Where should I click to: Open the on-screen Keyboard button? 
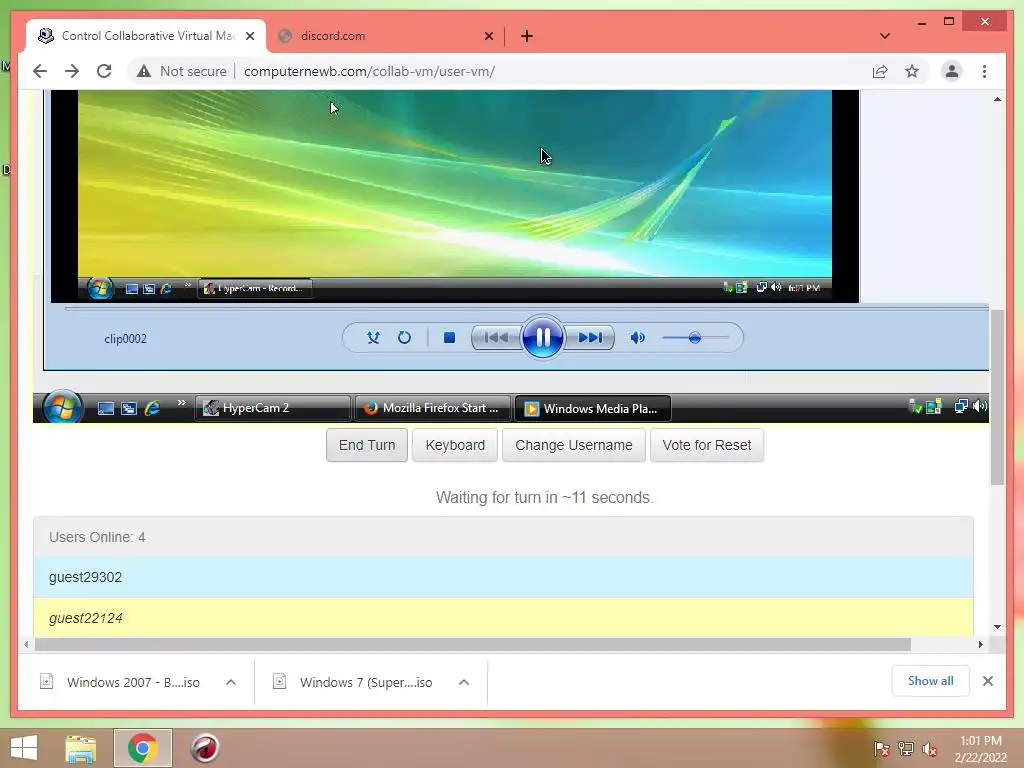455,445
